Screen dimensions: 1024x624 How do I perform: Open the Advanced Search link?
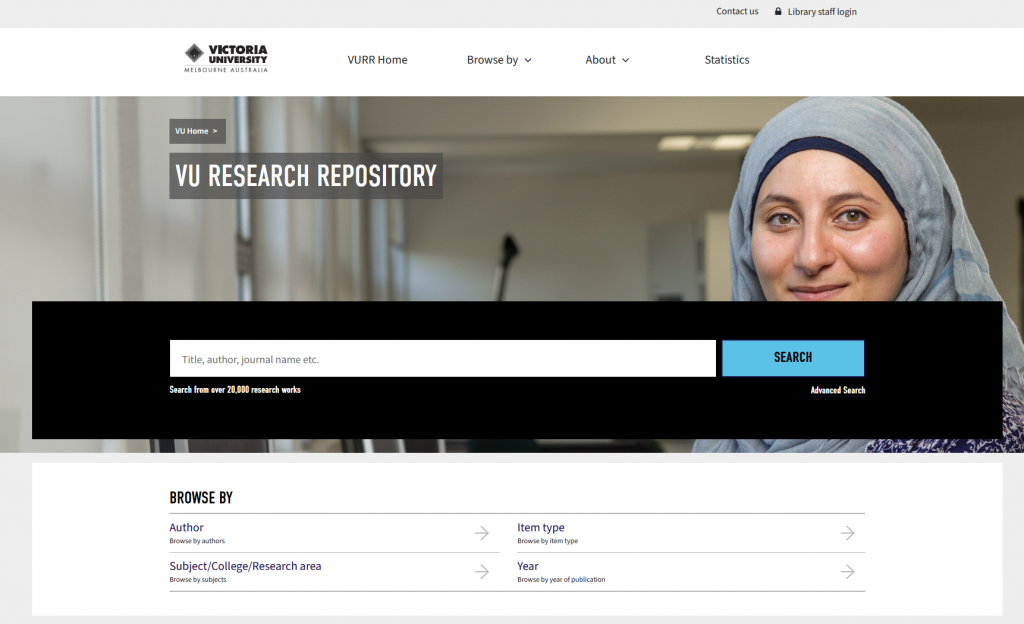(838, 390)
